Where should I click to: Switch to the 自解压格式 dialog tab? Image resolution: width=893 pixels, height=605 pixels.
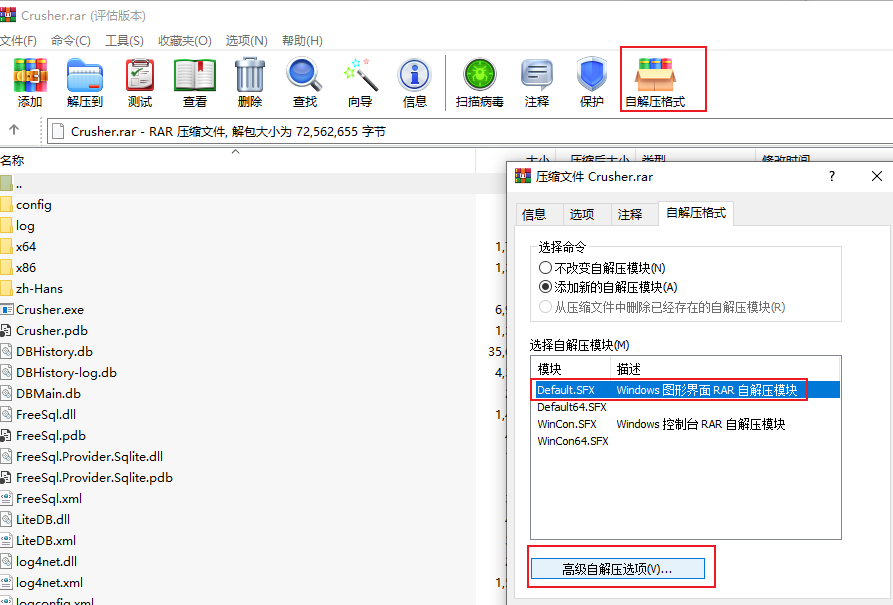[696, 213]
